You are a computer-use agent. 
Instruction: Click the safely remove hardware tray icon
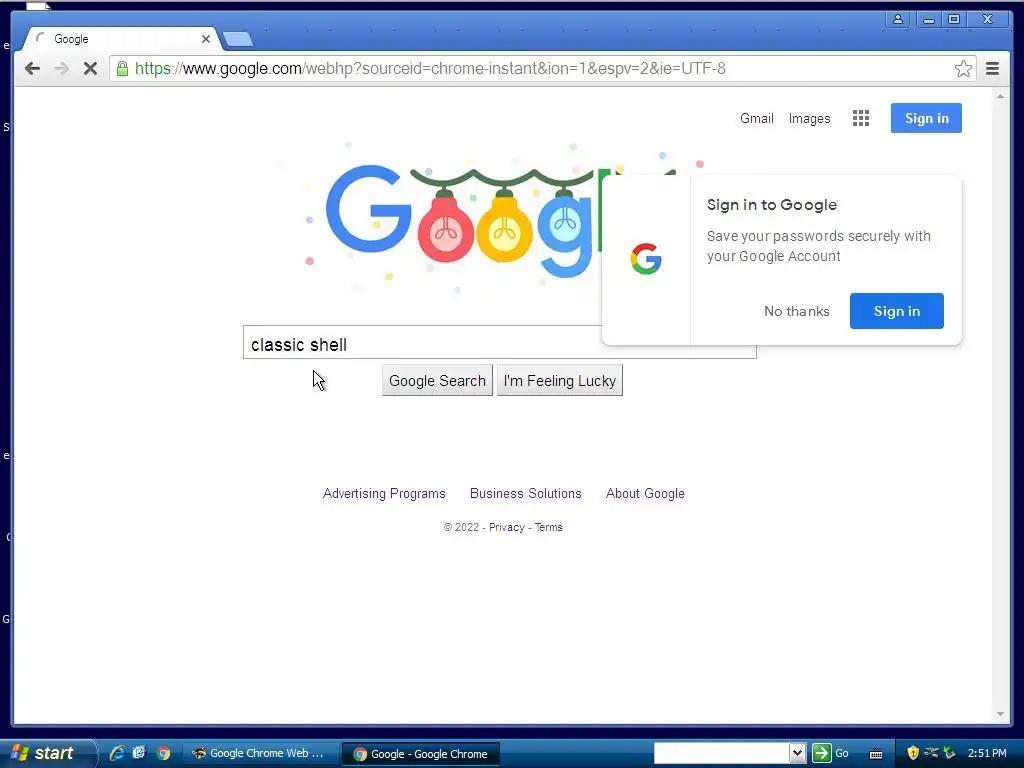tap(949, 753)
